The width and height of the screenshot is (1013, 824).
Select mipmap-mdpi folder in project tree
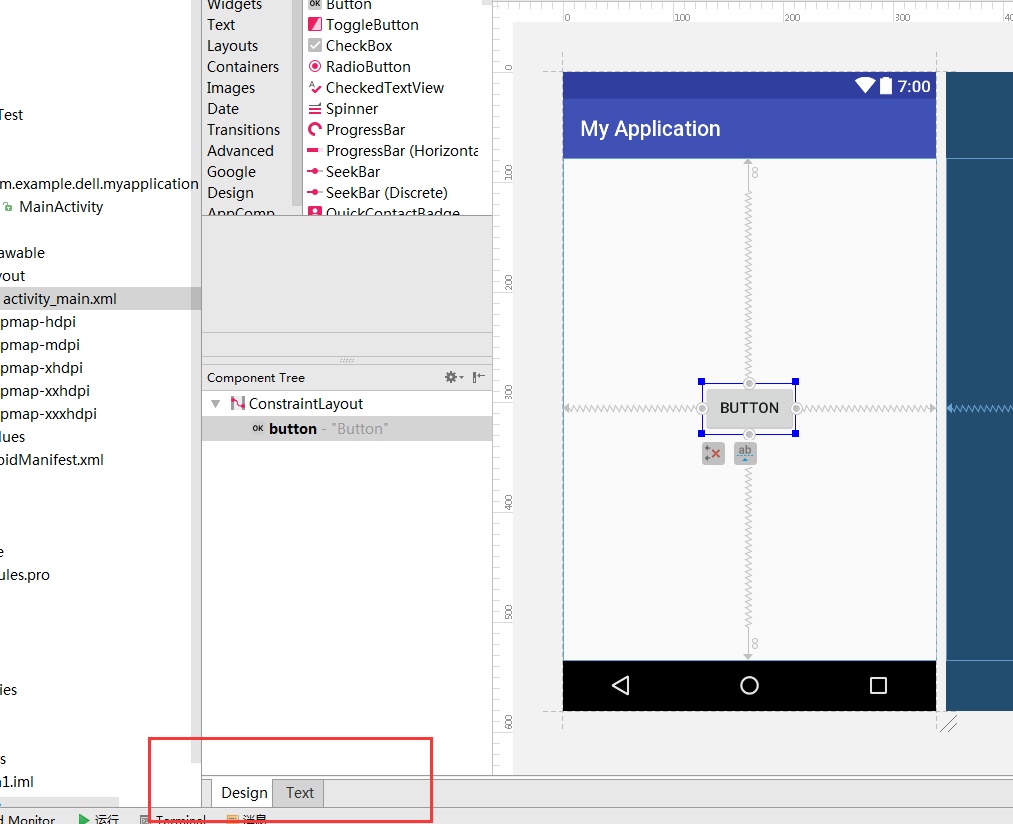pyautogui.click(x=40, y=344)
